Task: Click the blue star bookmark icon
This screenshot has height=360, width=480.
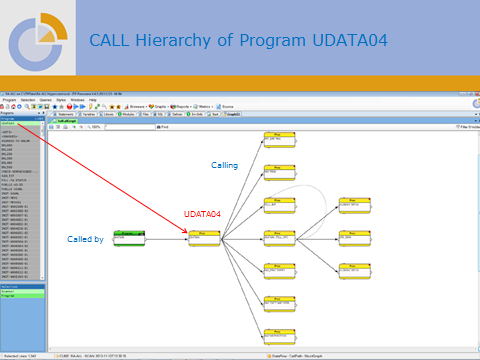Action: click(55, 107)
